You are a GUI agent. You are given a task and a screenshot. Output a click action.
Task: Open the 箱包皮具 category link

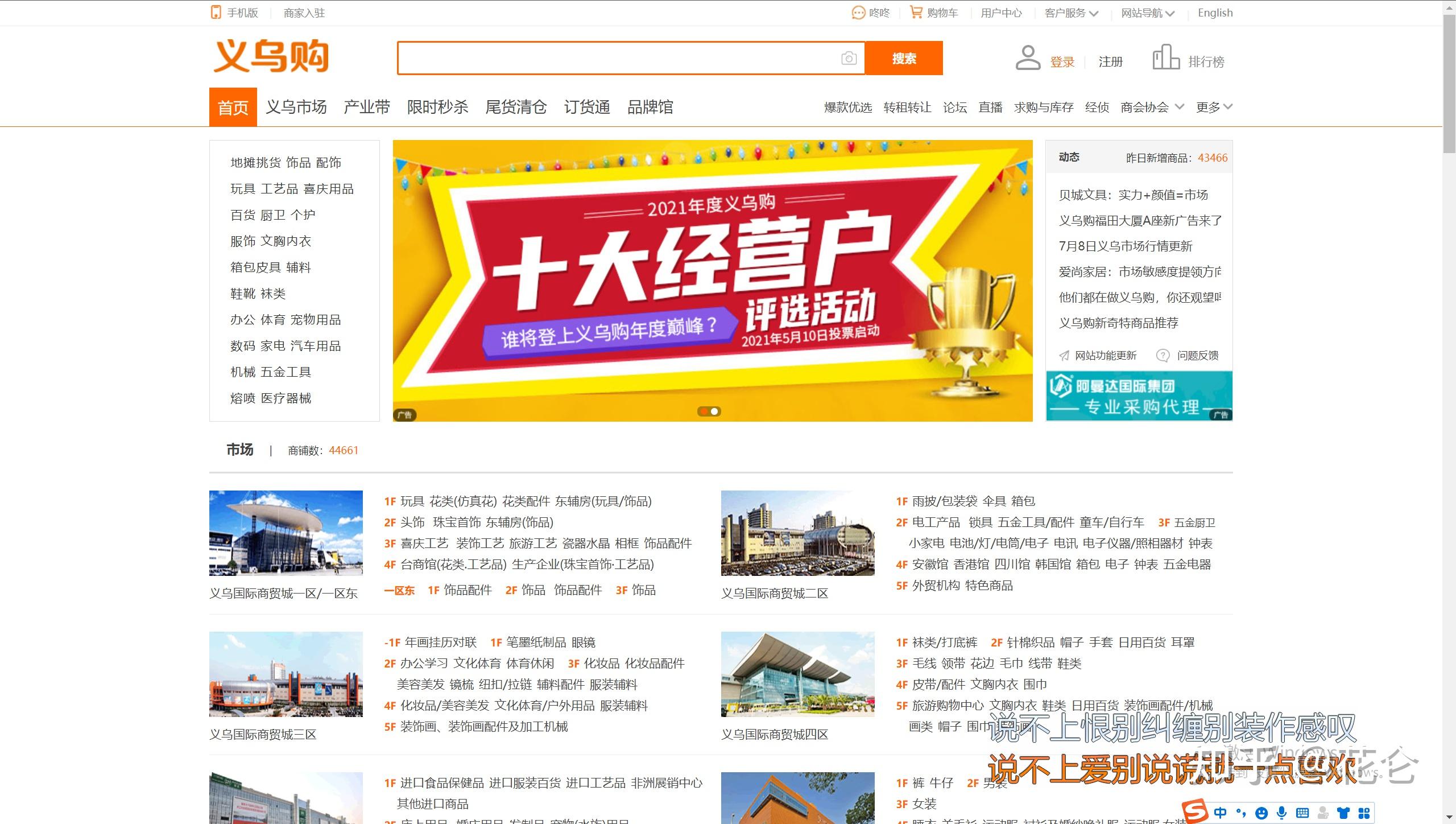coord(255,267)
